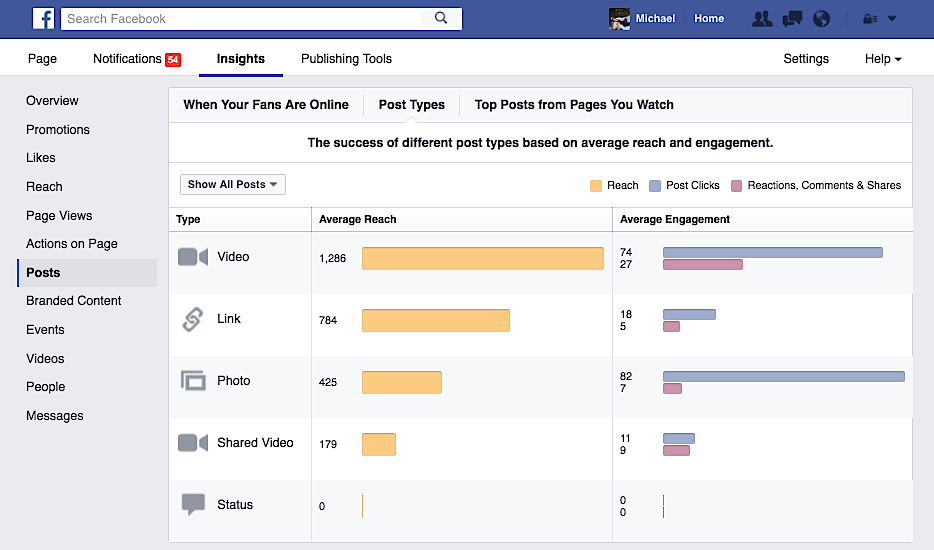Open the Show All Posts dropdown
The width and height of the screenshot is (934, 550).
tap(233, 185)
